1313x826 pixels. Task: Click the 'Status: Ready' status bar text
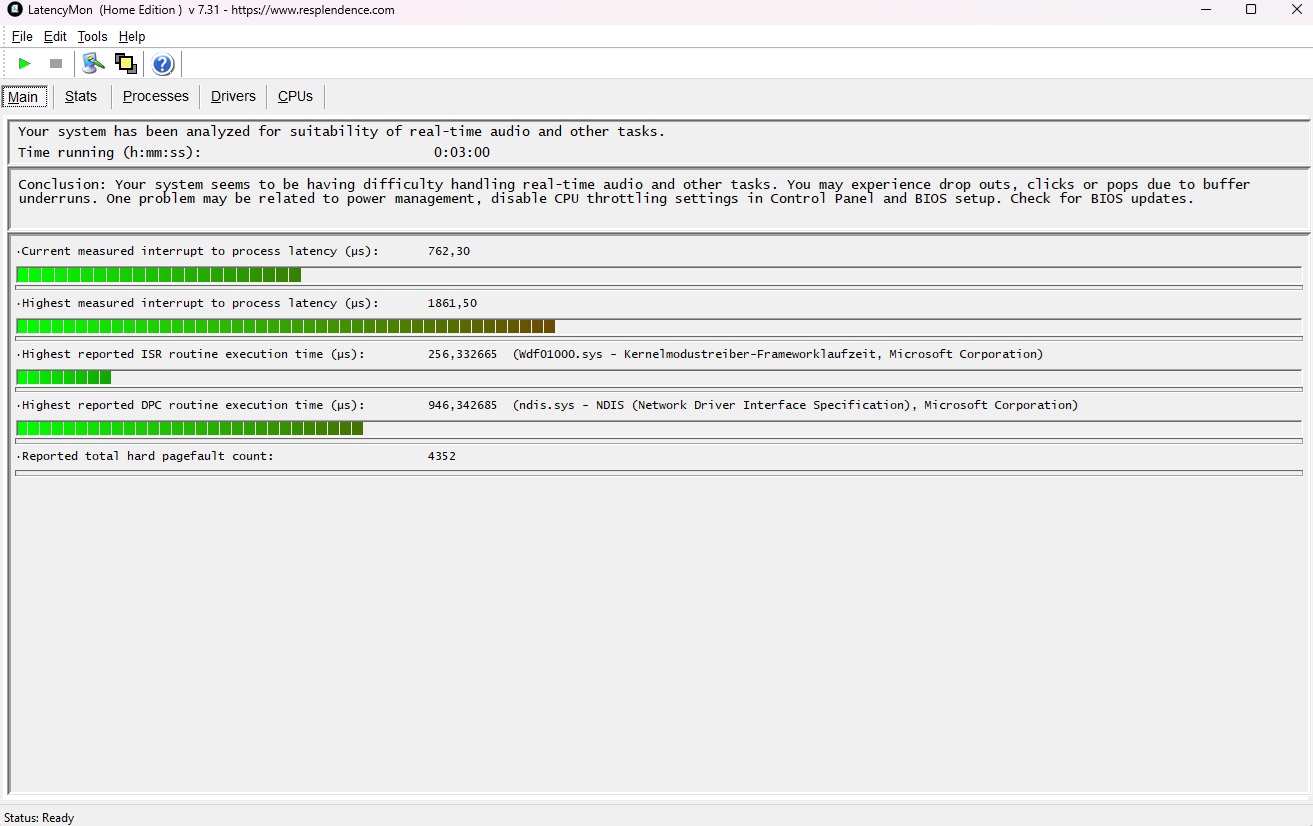(x=39, y=818)
